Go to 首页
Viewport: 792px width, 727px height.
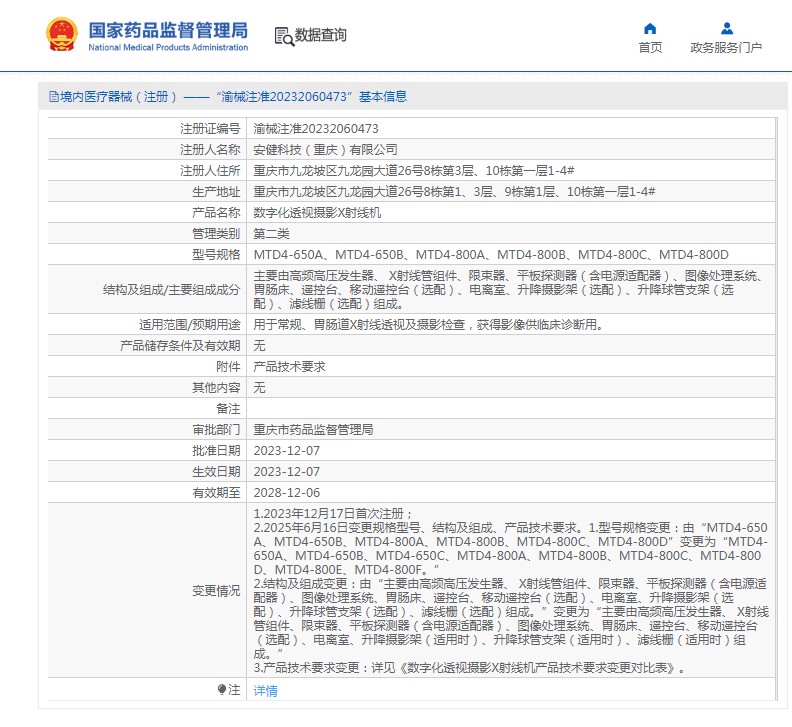650,47
